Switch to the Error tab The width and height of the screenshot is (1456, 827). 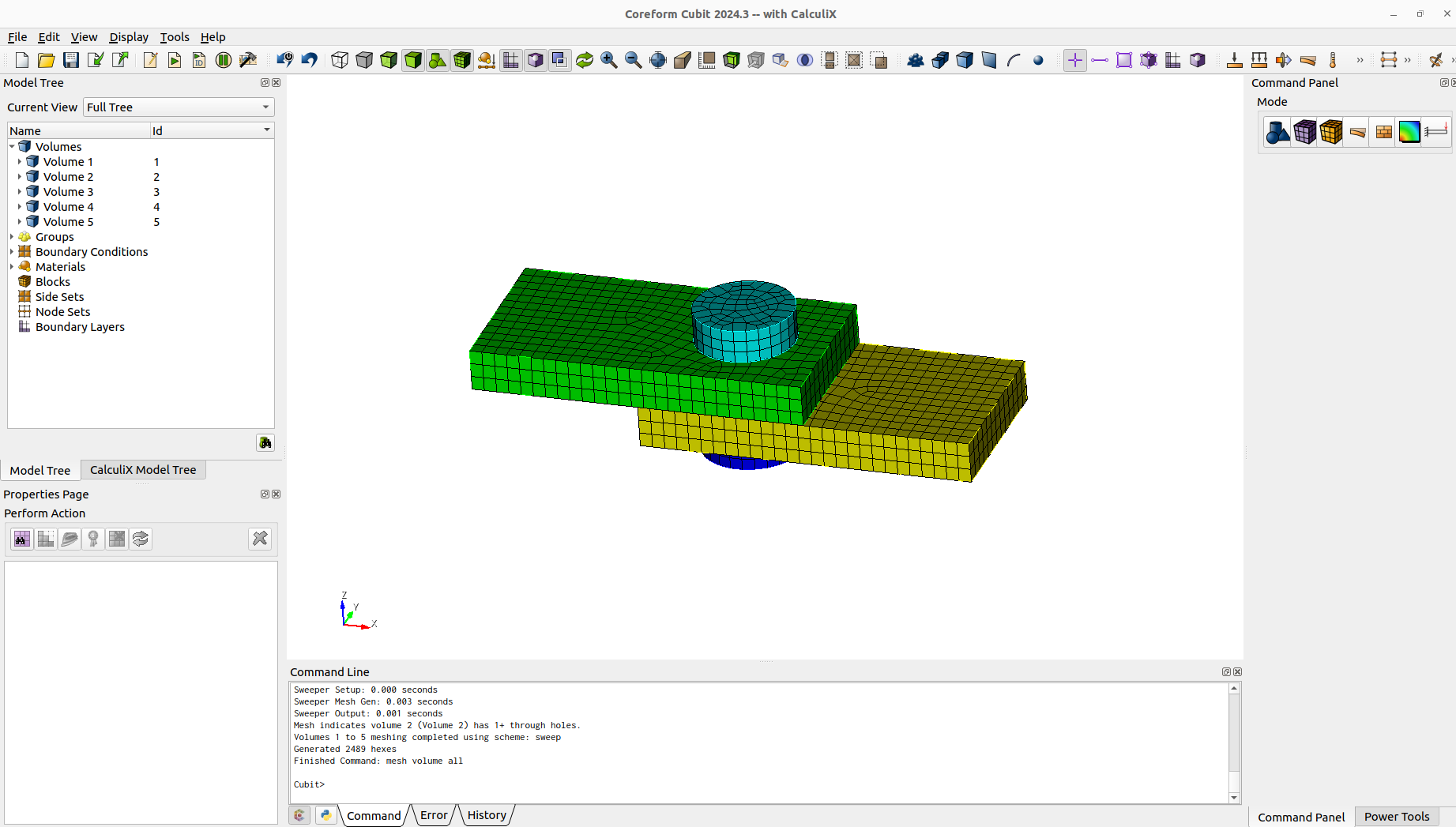point(433,814)
